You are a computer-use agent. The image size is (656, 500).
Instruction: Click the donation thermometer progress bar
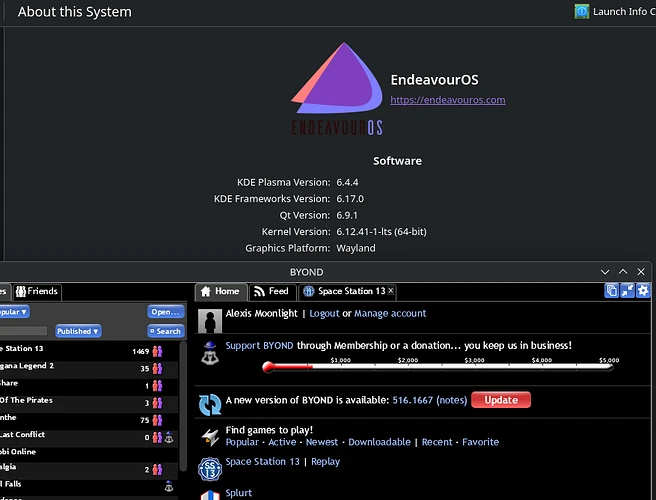click(x=440, y=367)
